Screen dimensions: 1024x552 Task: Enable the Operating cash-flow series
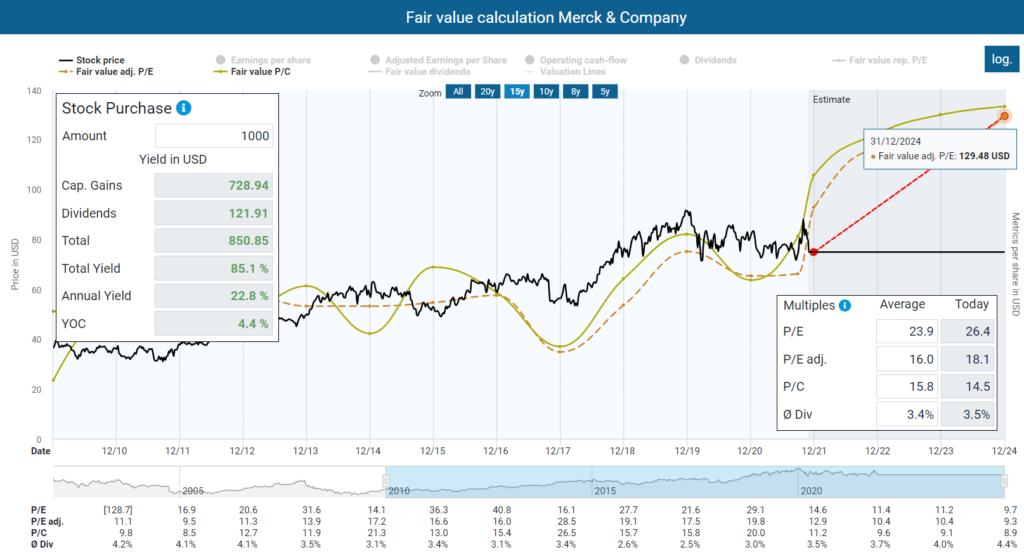coord(575,60)
